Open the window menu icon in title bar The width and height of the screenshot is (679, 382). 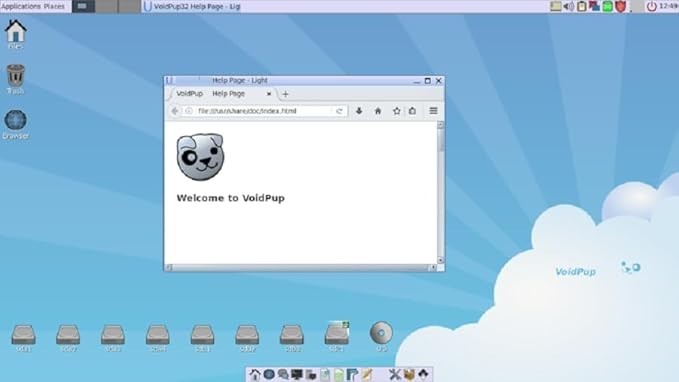tap(169, 81)
